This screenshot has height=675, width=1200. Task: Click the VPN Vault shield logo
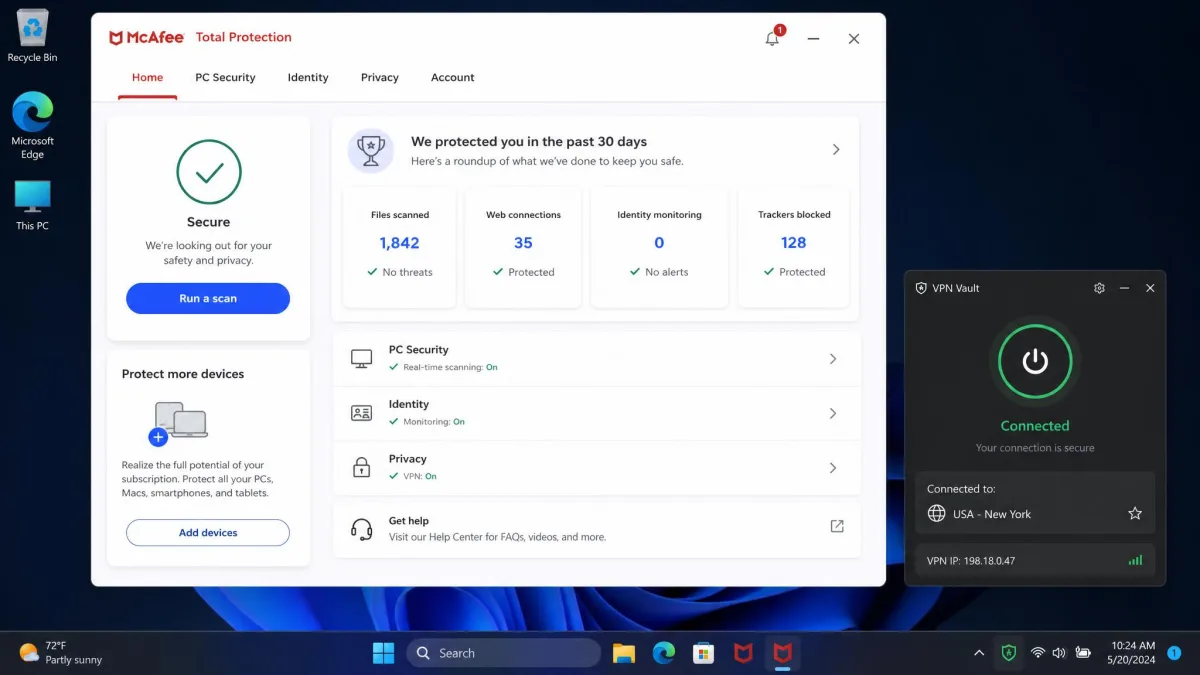[x=921, y=288]
